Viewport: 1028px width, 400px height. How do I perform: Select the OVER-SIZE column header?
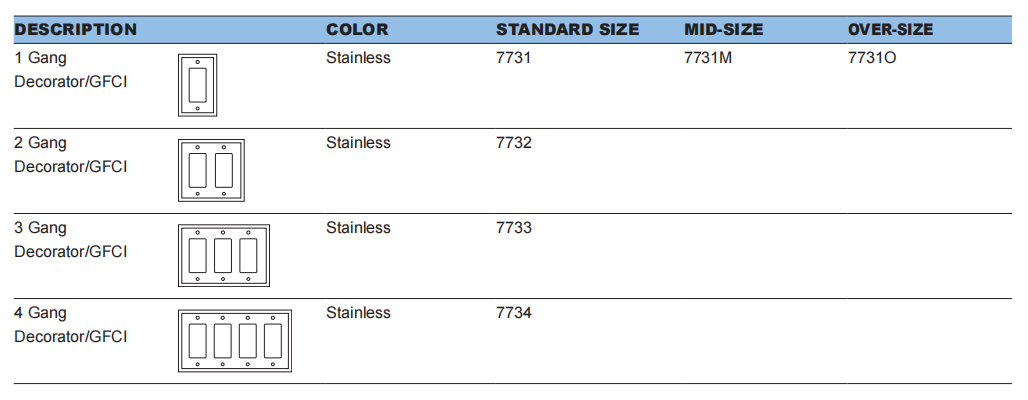click(x=890, y=30)
